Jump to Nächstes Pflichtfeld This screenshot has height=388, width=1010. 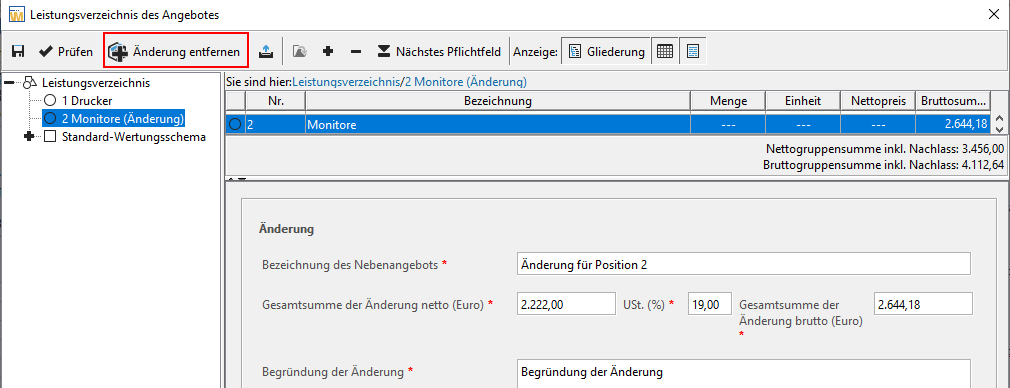439,52
